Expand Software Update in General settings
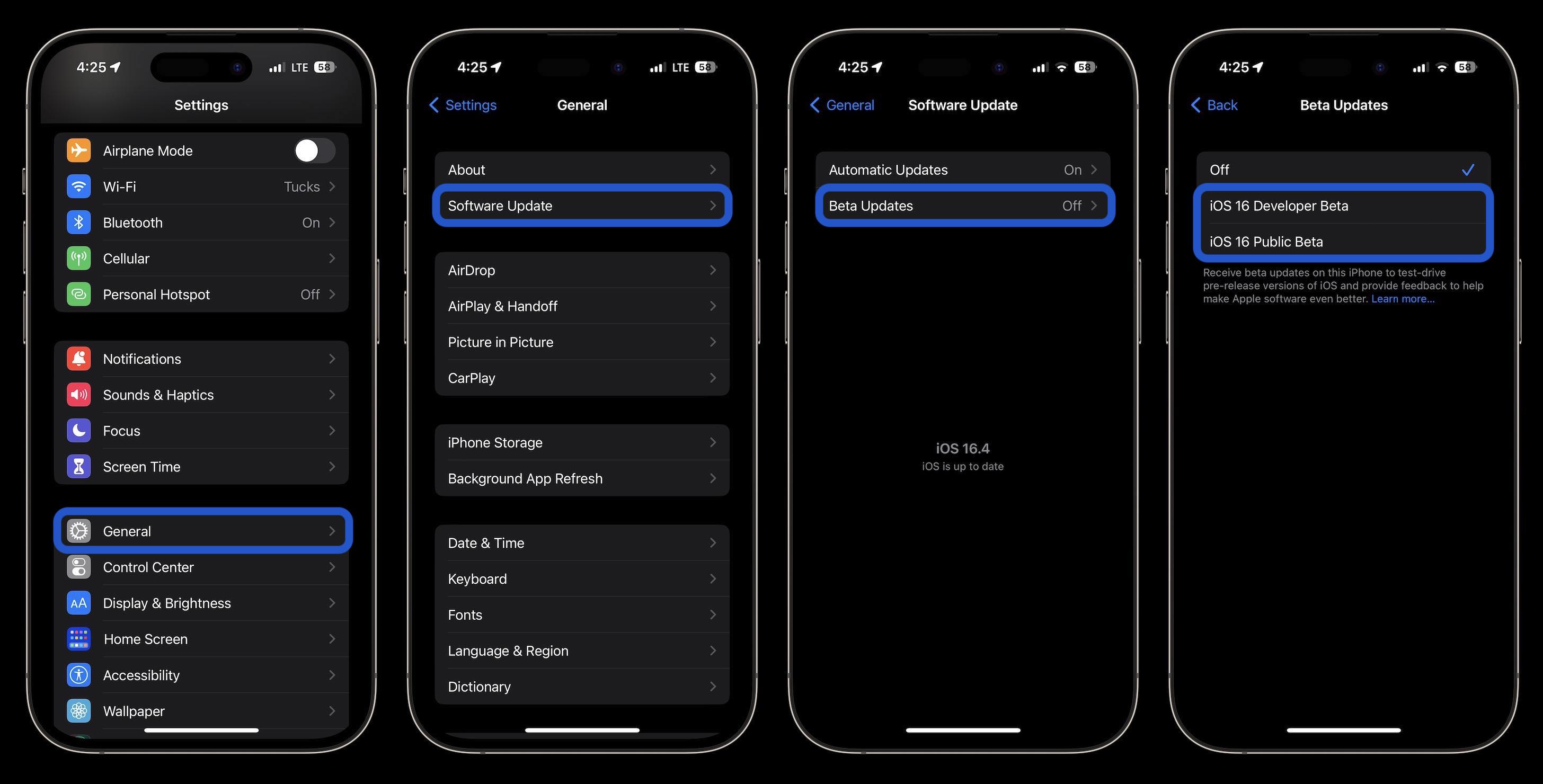Screen dimensions: 1543x784 [x=582, y=206]
